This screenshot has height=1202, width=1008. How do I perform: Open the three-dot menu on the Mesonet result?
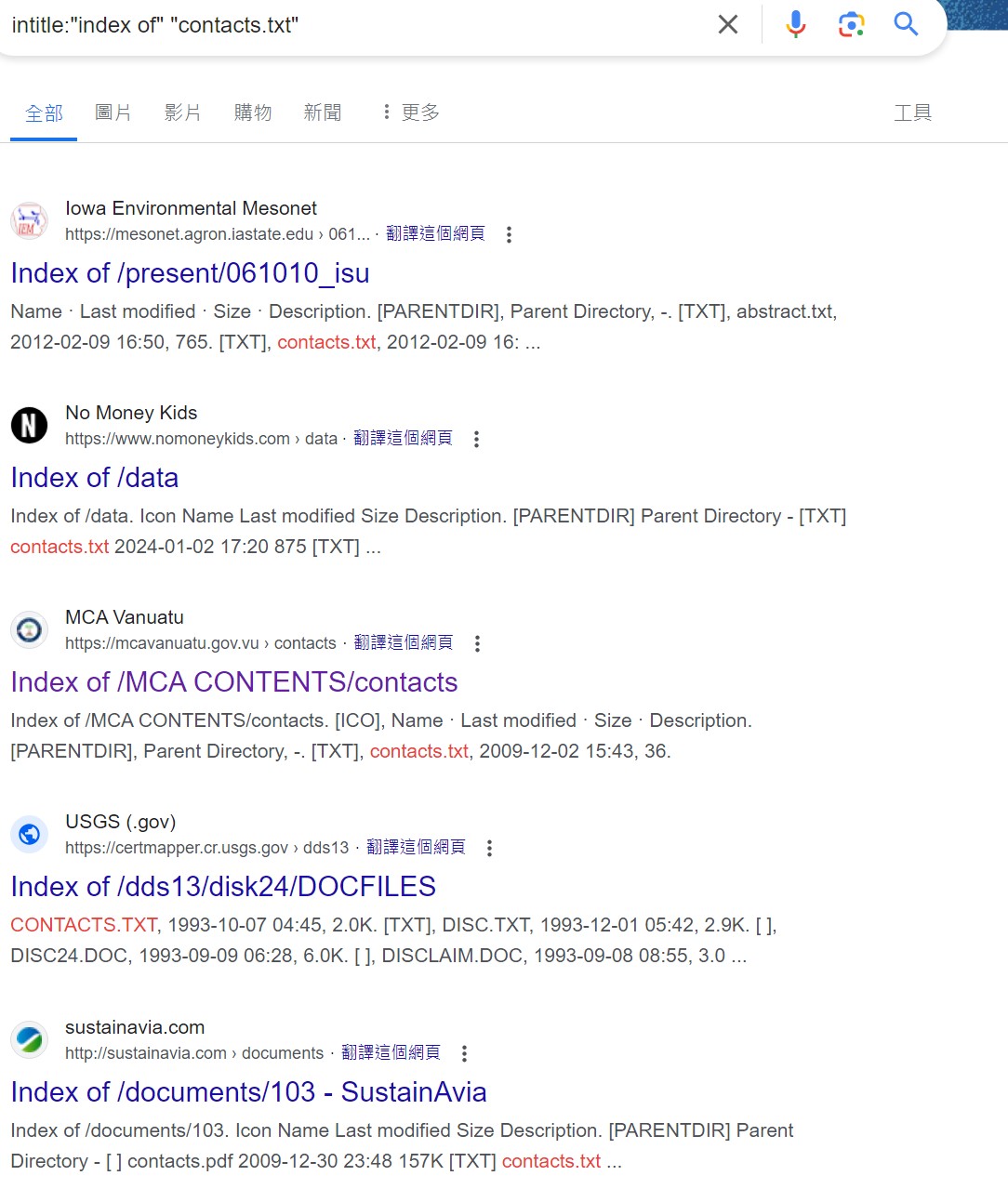click(x=509, y=235)
